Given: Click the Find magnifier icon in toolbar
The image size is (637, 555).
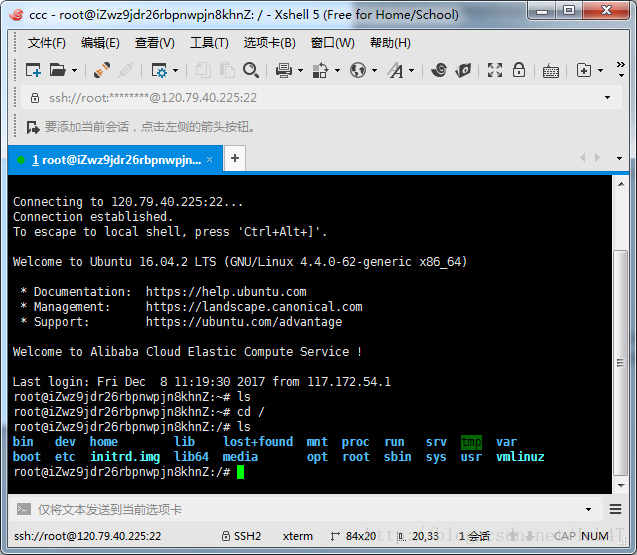Looking at the screenshot, I should [x=251, y=70].
